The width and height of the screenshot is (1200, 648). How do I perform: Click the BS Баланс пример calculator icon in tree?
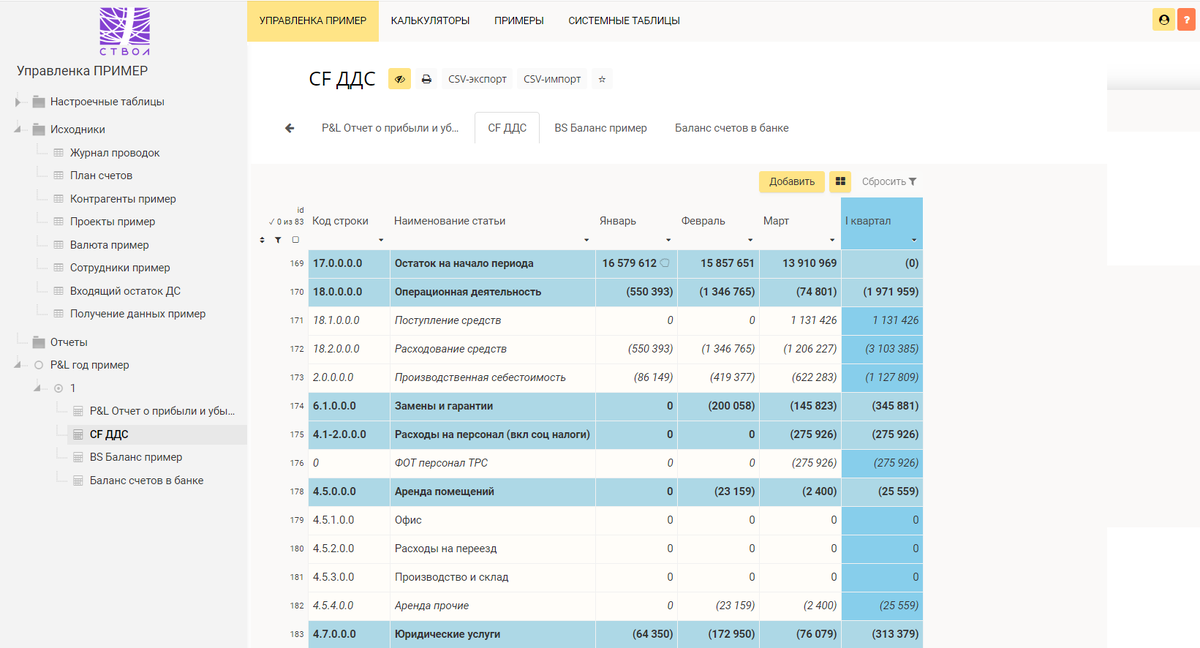click(x=78, y=457)
